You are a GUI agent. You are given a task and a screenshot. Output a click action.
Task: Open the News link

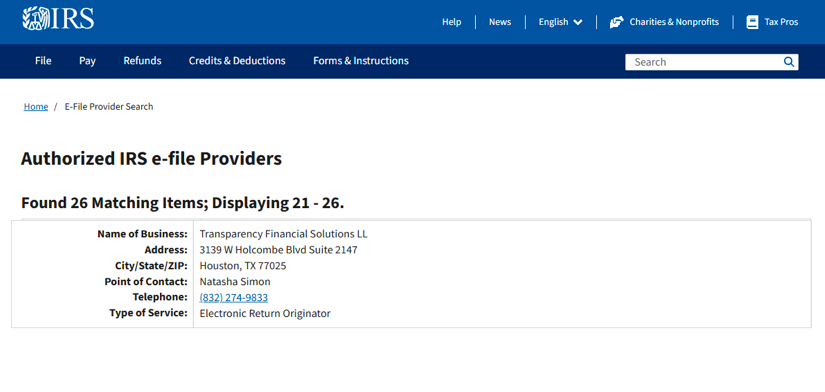pos(500,22)
